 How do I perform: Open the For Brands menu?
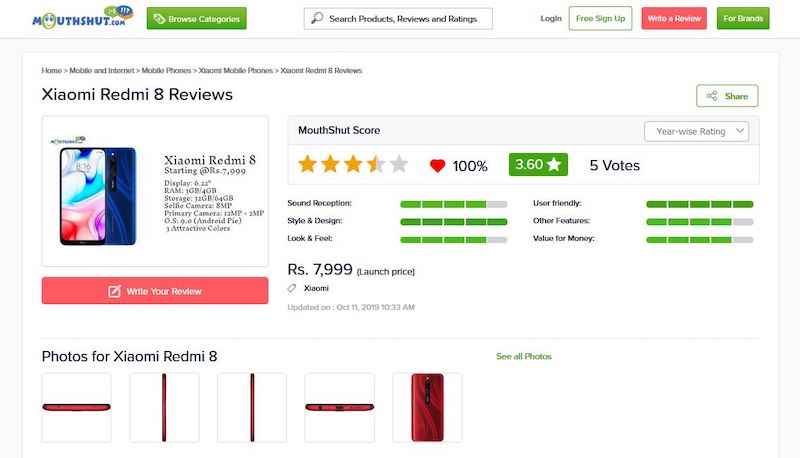[743, 18]
